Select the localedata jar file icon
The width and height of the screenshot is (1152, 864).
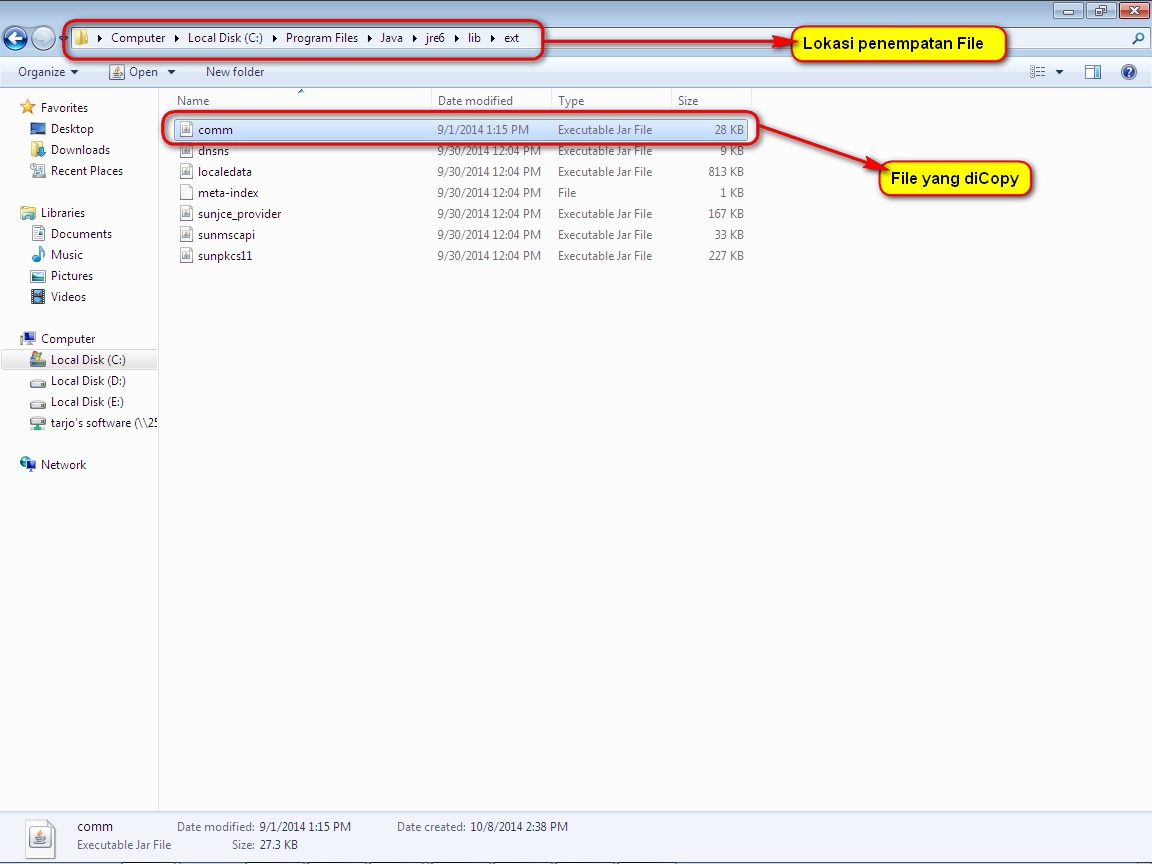[x=187, y=172]
